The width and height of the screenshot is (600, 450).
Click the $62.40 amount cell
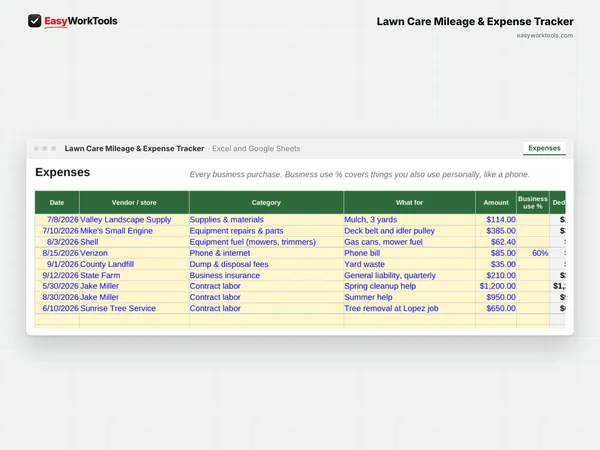496,242
